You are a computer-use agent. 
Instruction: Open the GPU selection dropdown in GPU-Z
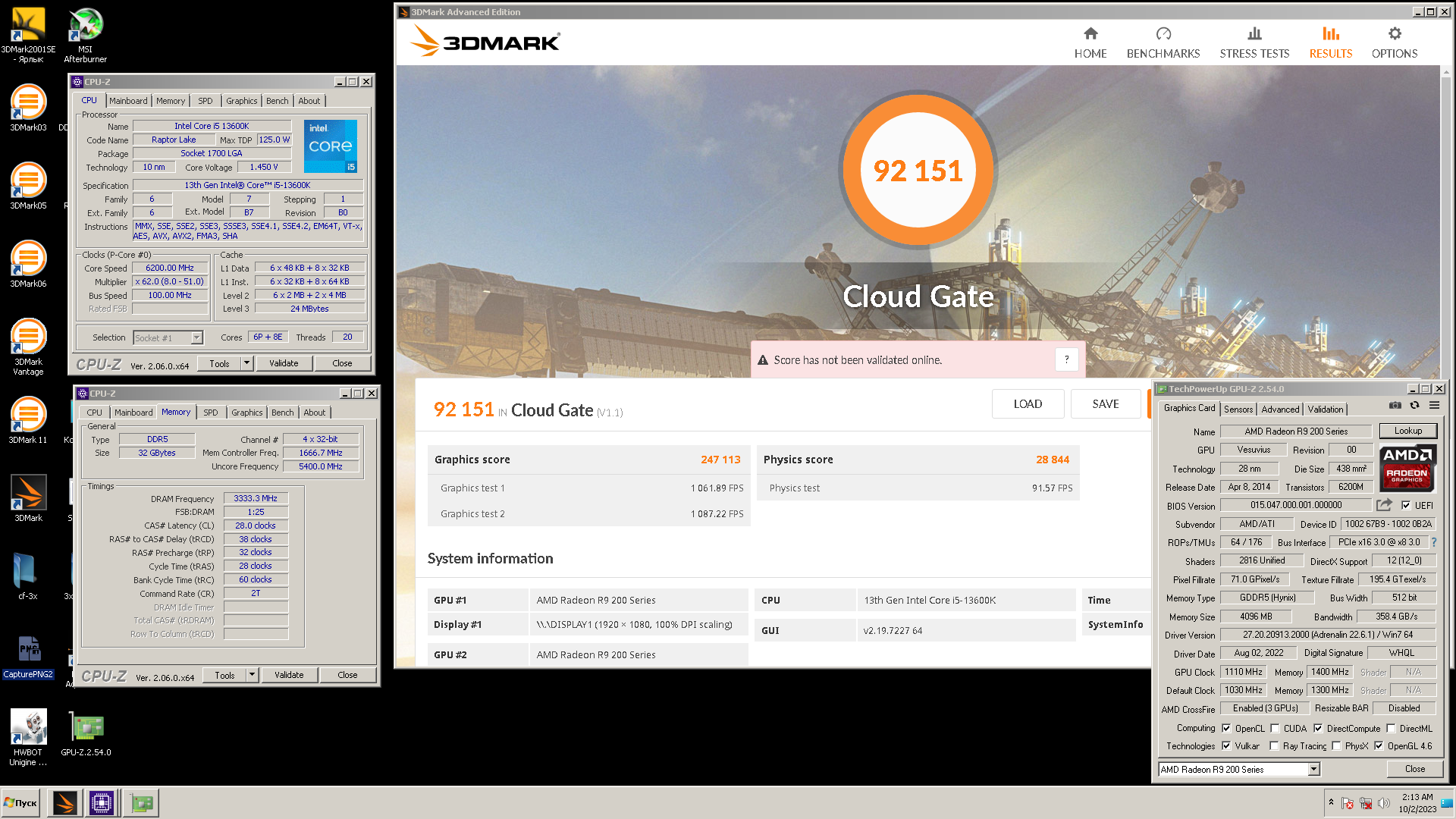(x=1314, y=769)
